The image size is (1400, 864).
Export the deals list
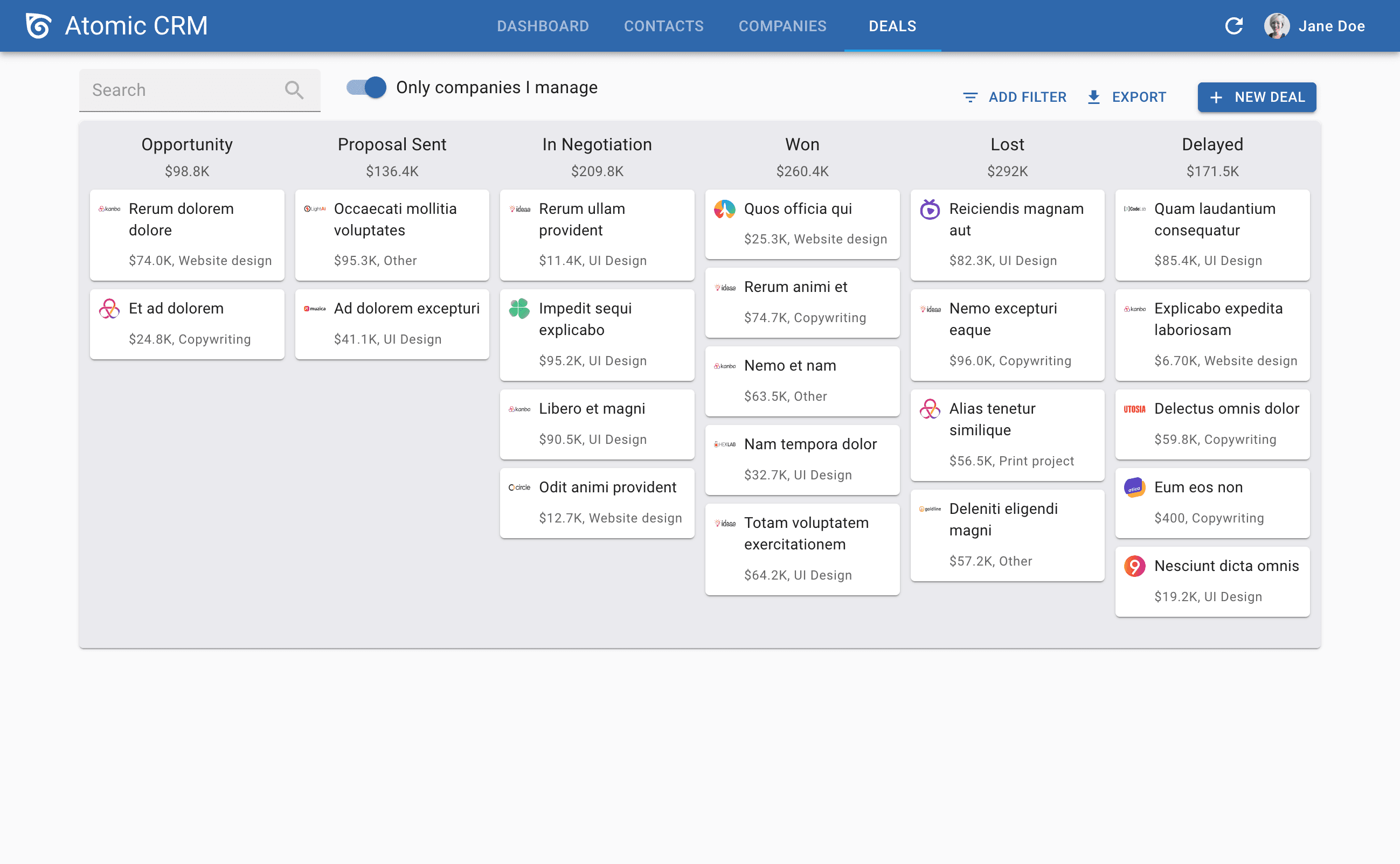[x=1126, y=96]
